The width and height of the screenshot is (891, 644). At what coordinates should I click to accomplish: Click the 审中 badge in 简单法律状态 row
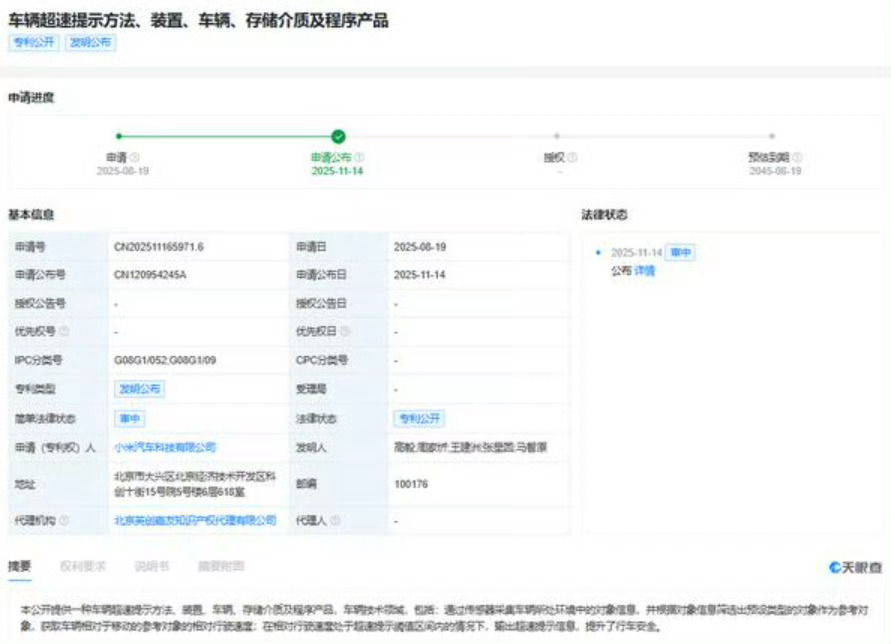131,418
